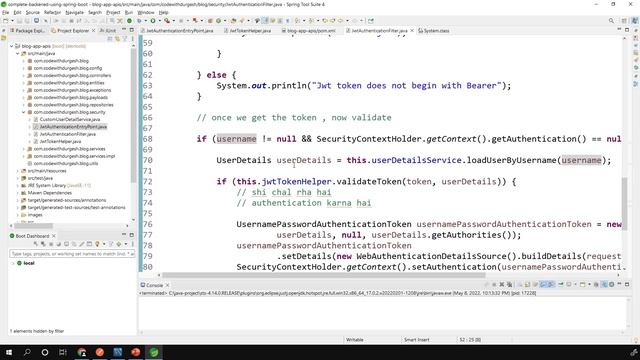Click the Open Perspective icon at top right
The height and width of the screenshot is (360, 640).
coord(624,20)
